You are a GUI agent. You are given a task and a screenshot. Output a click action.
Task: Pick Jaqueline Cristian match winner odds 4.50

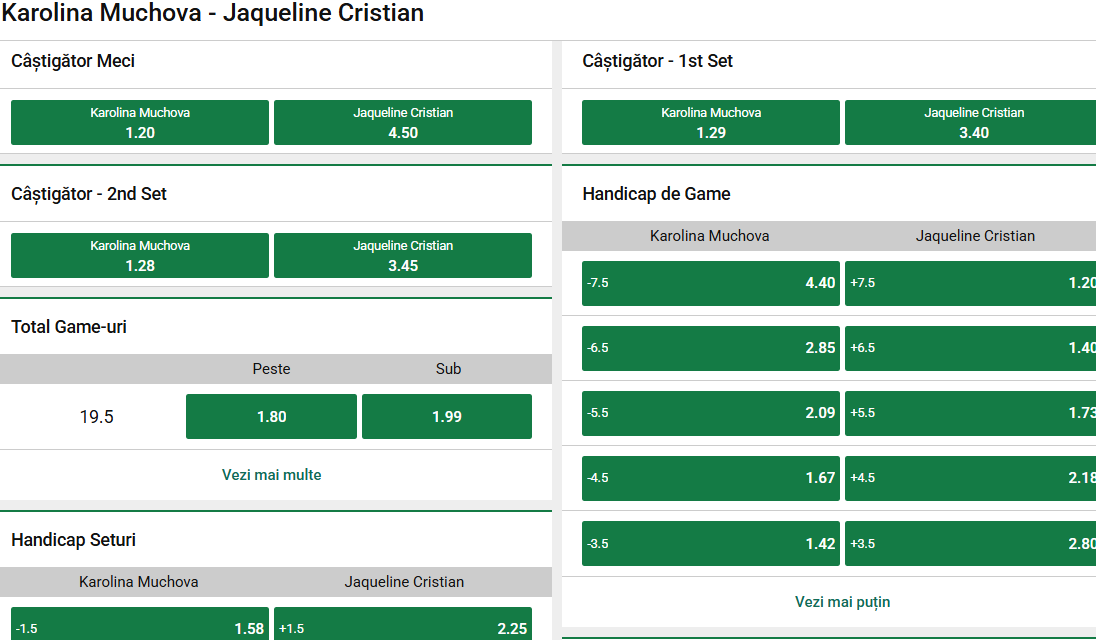(402, 122)
